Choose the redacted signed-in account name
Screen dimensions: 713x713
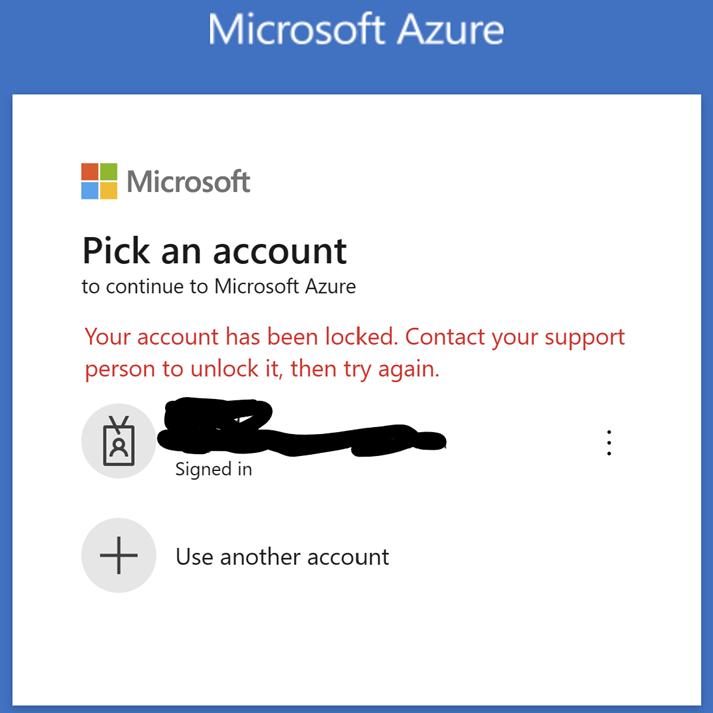click(x=302, y=427)
